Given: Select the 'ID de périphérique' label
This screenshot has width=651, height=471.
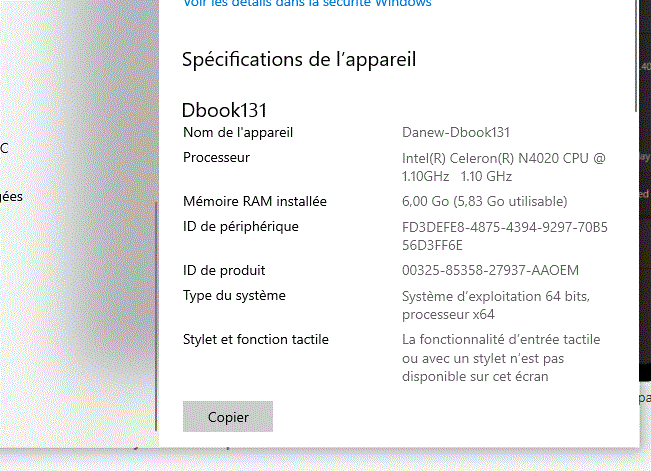Looking at the screenshot, I should (x=241, y=226).
